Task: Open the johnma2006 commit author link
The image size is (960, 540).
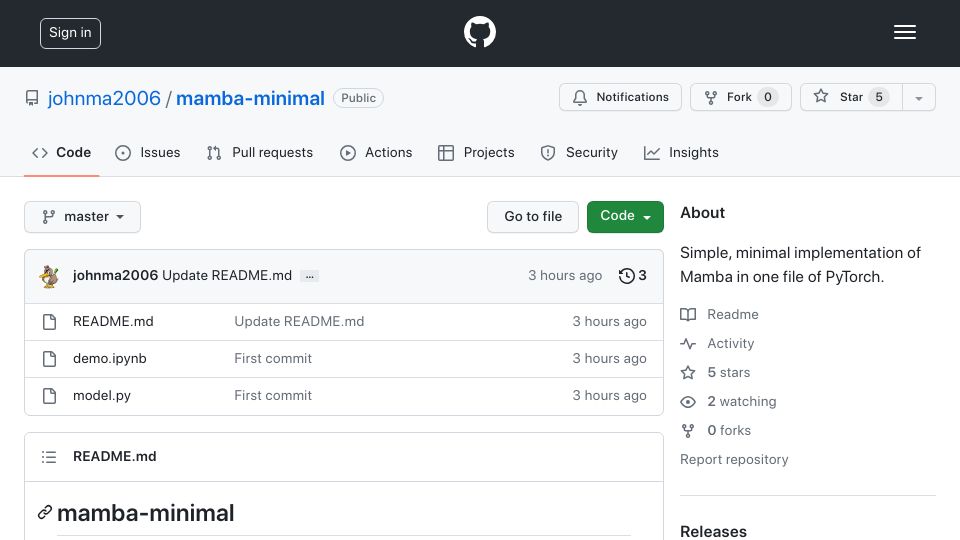Action: [115, 276]
